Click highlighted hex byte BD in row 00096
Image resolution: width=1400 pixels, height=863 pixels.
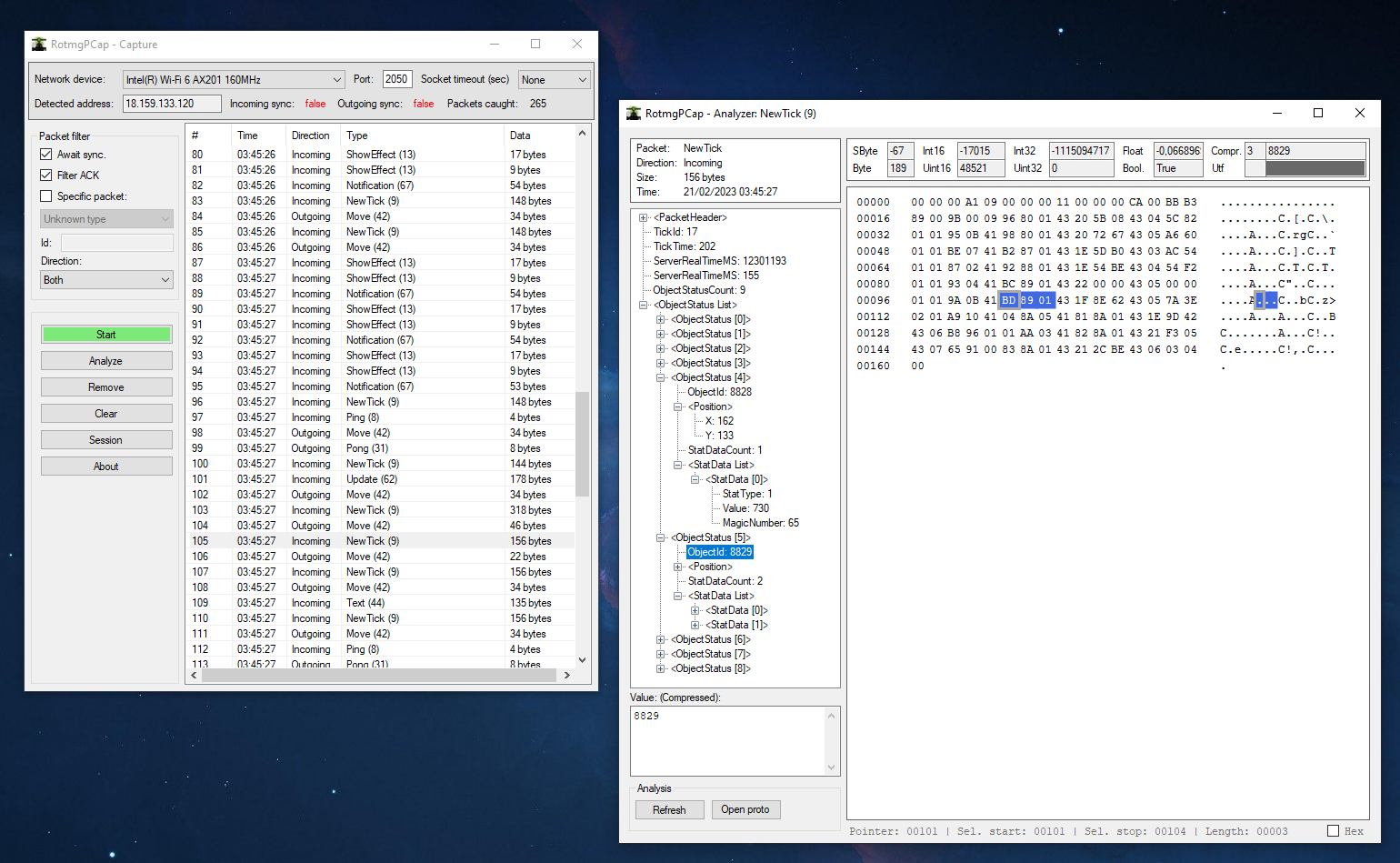[x=1008, y=300]
